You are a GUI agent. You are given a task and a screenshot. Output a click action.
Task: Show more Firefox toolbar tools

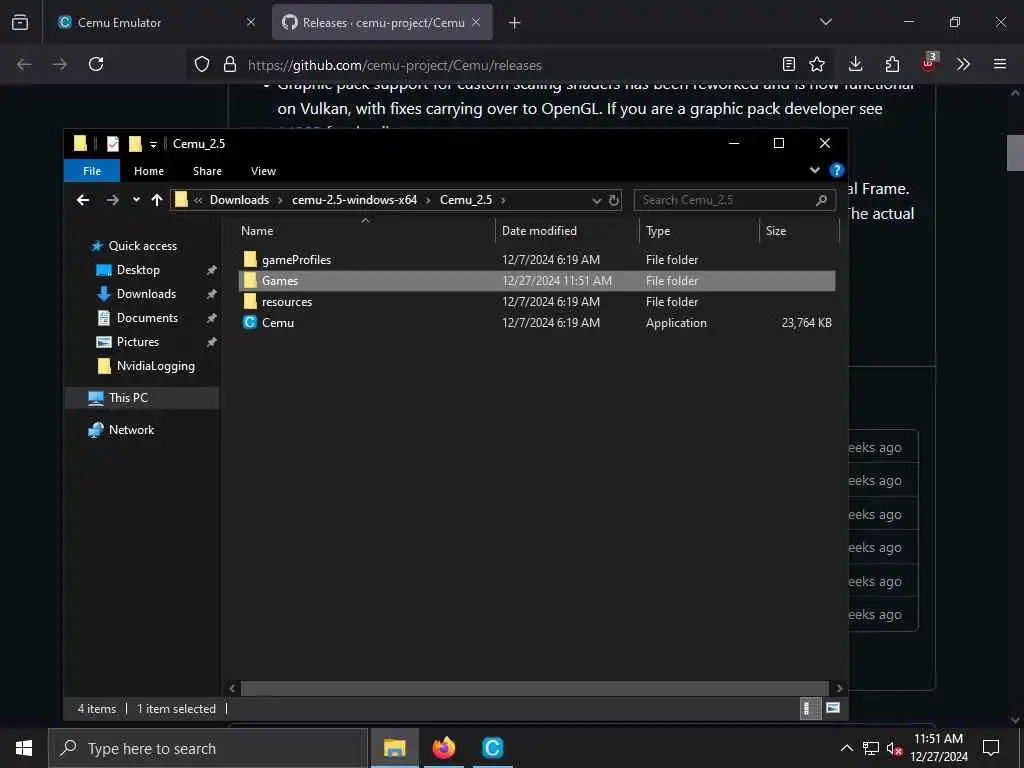tap(963, 64)
